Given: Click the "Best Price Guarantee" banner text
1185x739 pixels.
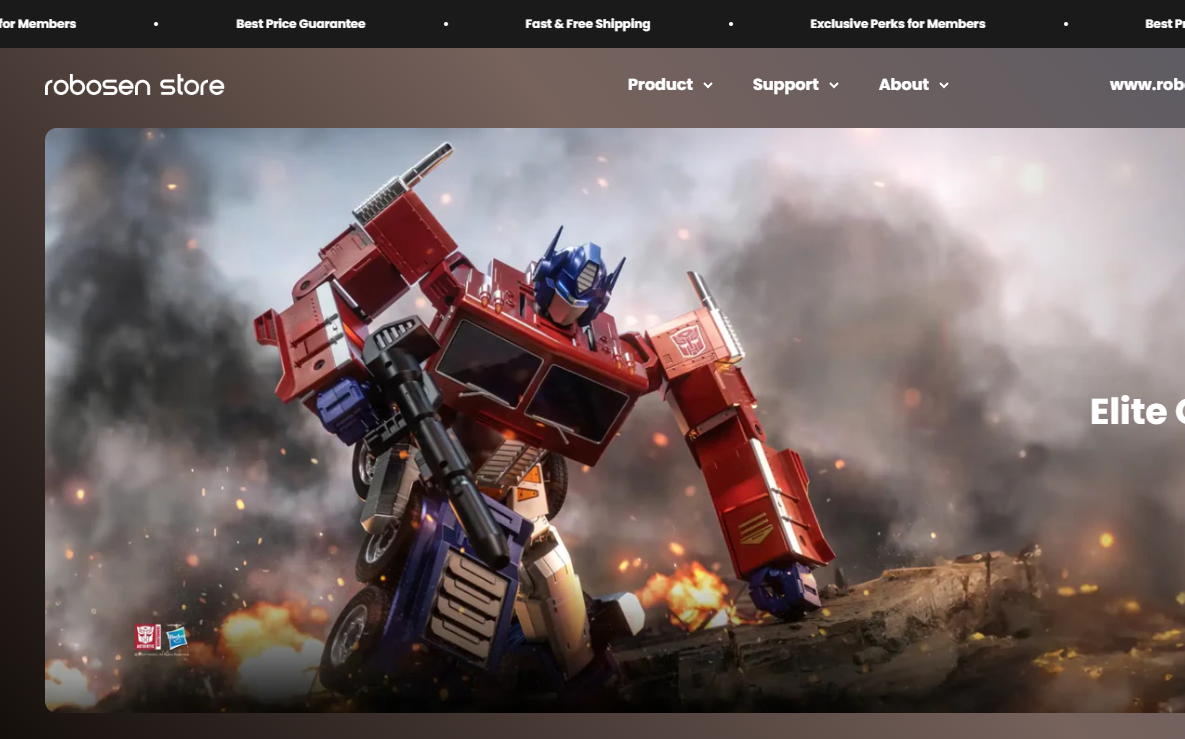Looking at the screenshot, I should click(301, 23).
